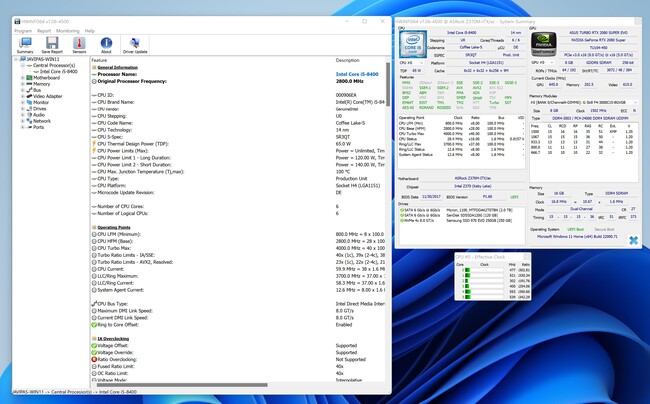The height and width of the screenshot is (404, 650).
Task: Launch the Driver Update tool
Action: [135, 45]
